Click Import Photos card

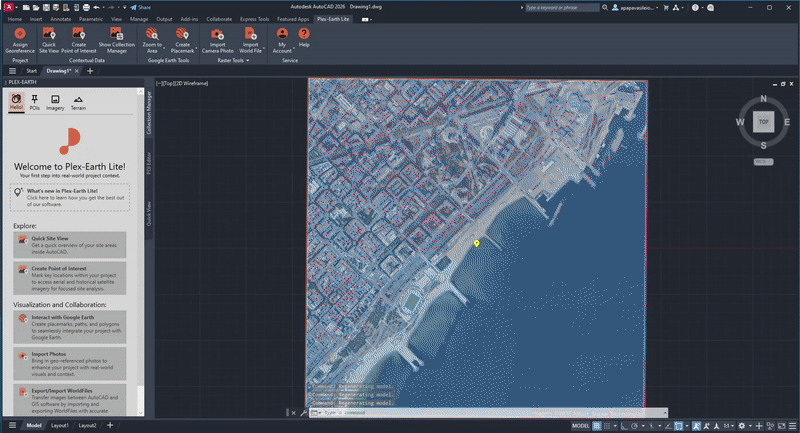tap(70, 364)
